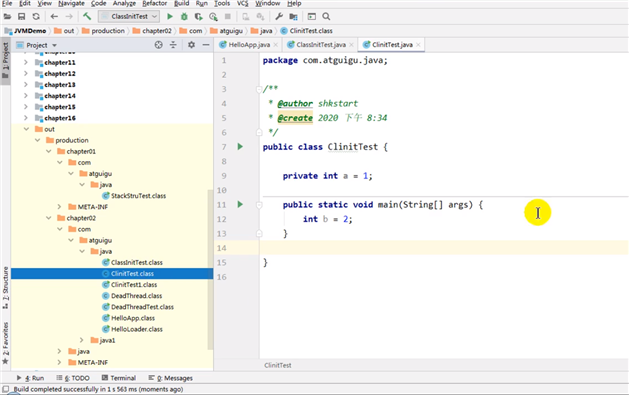Image resolution: width=629 pixels, height=395 pixels.
Task: Open the Messages tool window
Action: point(170,378)
